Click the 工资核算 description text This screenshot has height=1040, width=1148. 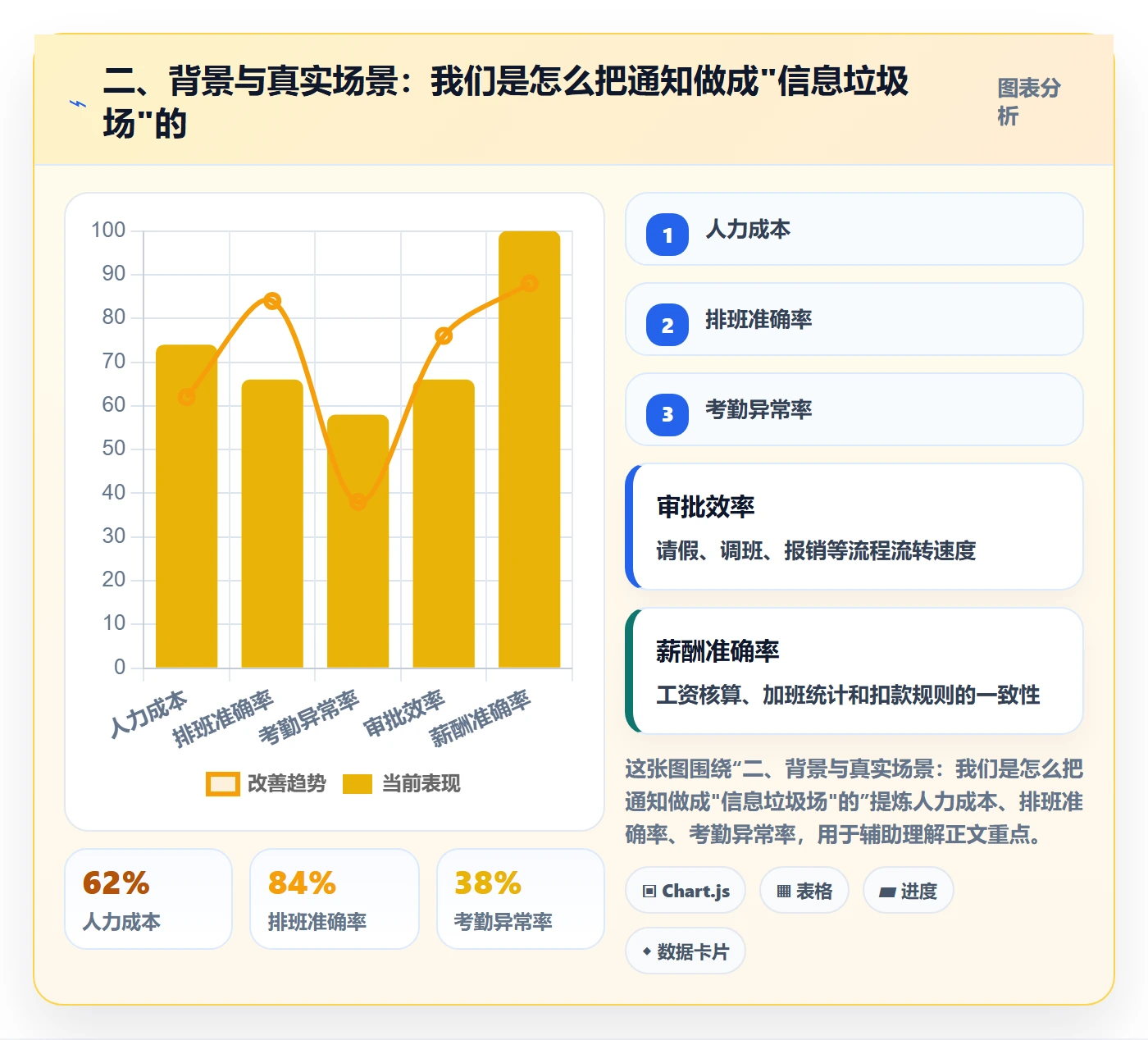[848, 695]
